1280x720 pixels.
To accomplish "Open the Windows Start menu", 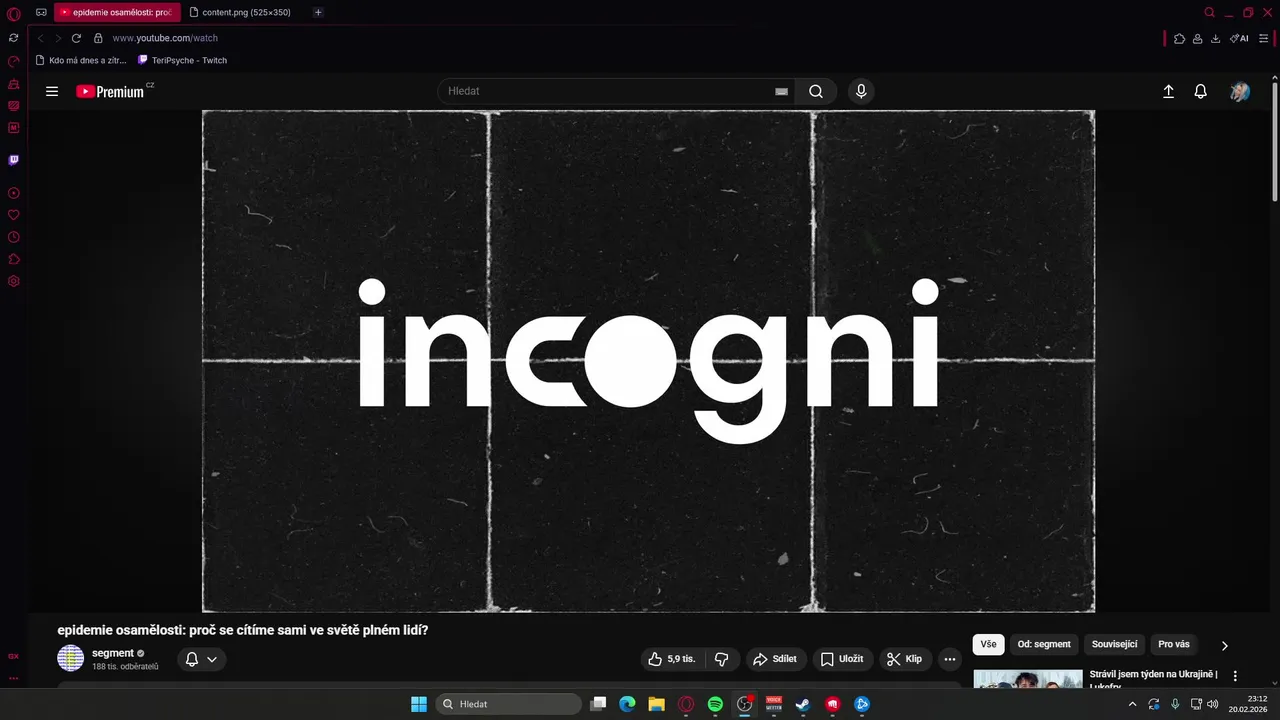I will click(x=419, y=704).
